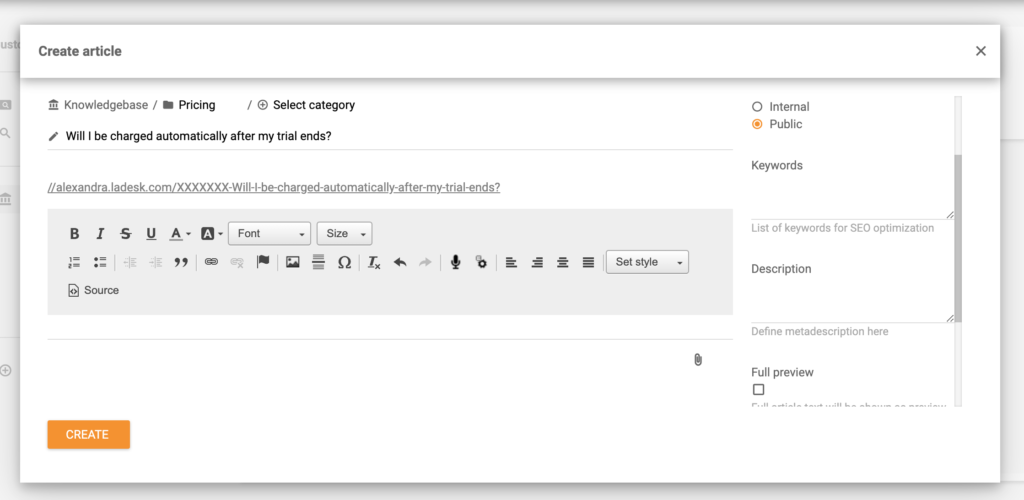Click the Pricing category breadcrumb
Screen dimensions: 1024x500
click(x=196, y=105)
